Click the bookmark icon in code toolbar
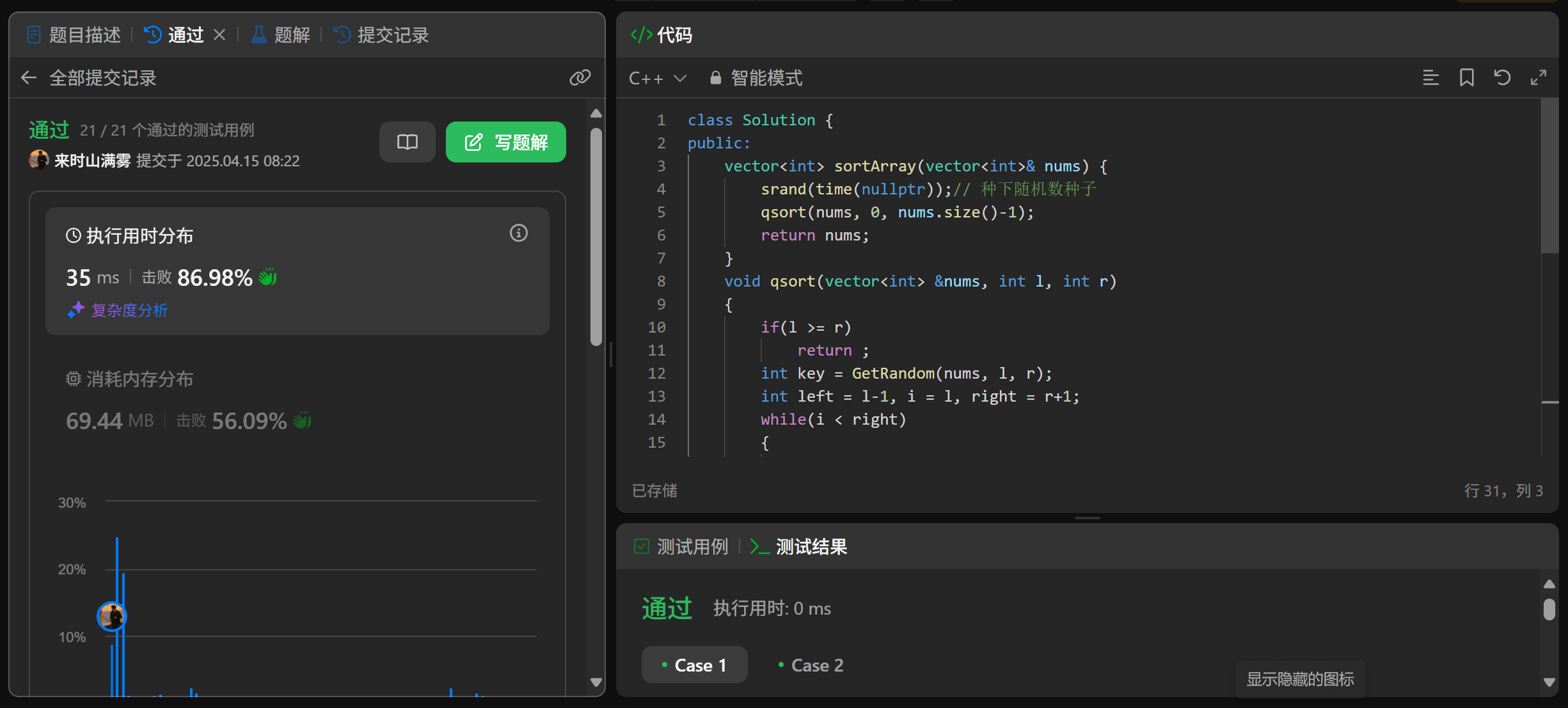The image size is (1568, 708). tap(1466, 78)
